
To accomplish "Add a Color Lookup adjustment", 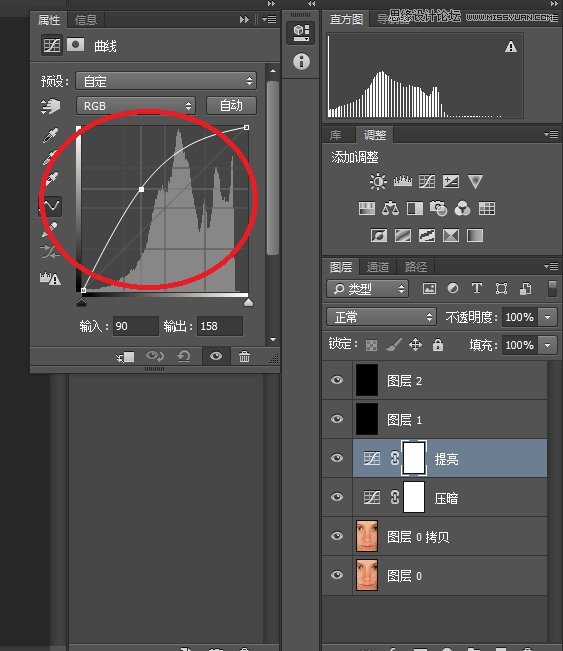I will 487,208.
